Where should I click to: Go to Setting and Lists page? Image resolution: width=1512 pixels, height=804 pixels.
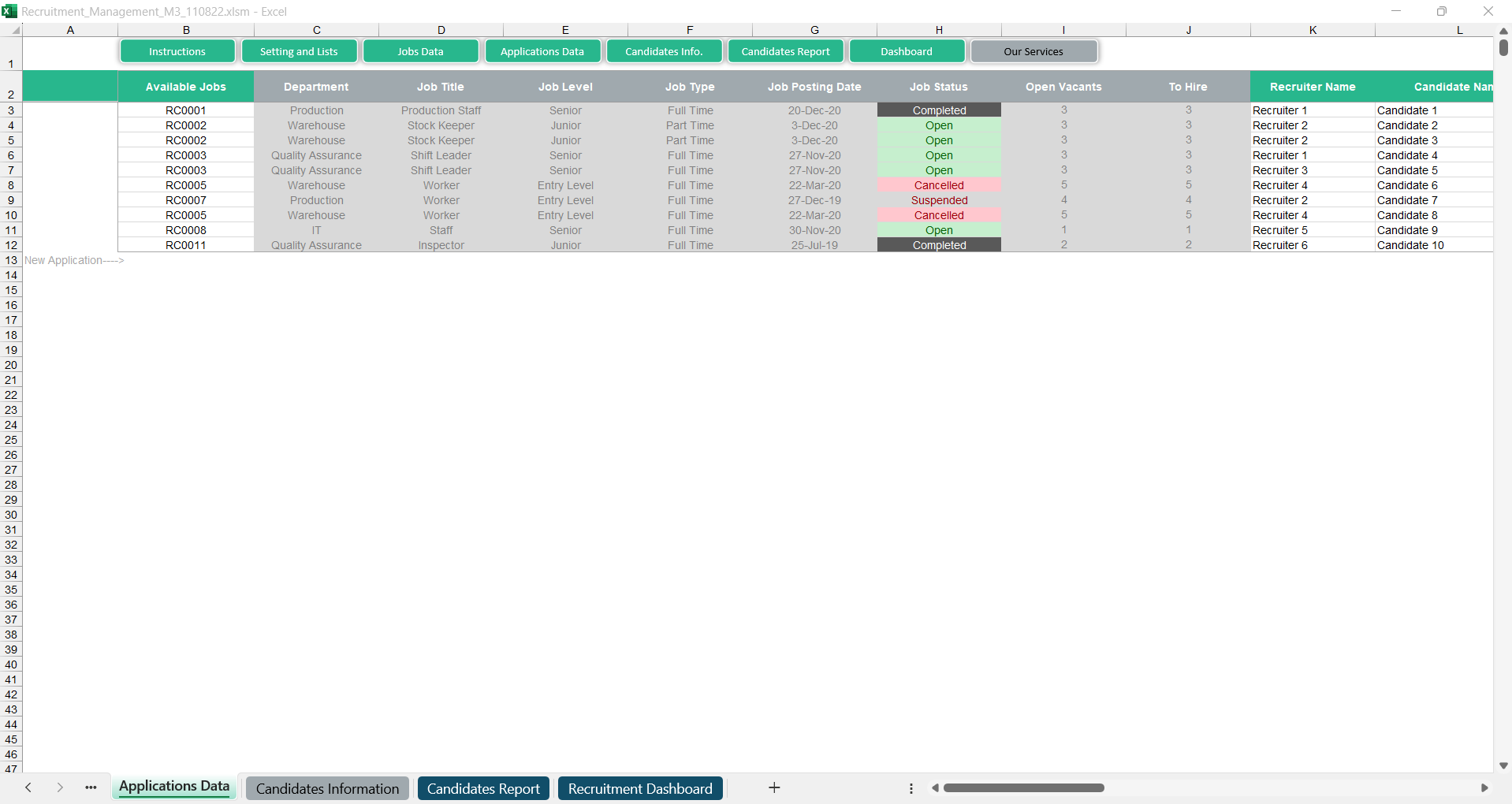click(x=299, y=51)
